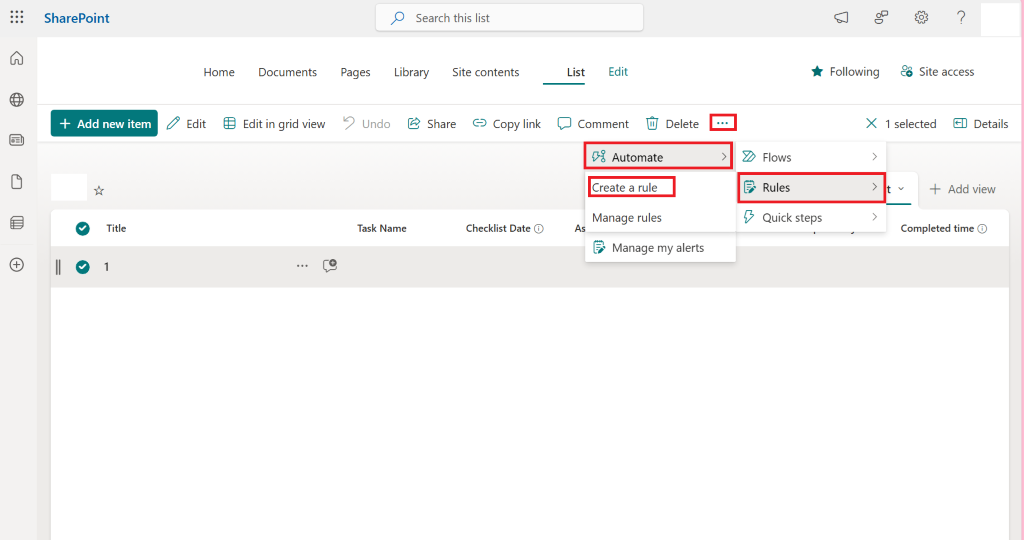Show info icon for Completed time
Viewport: 1024px width, 540px height.
click(x=982, y=229)
